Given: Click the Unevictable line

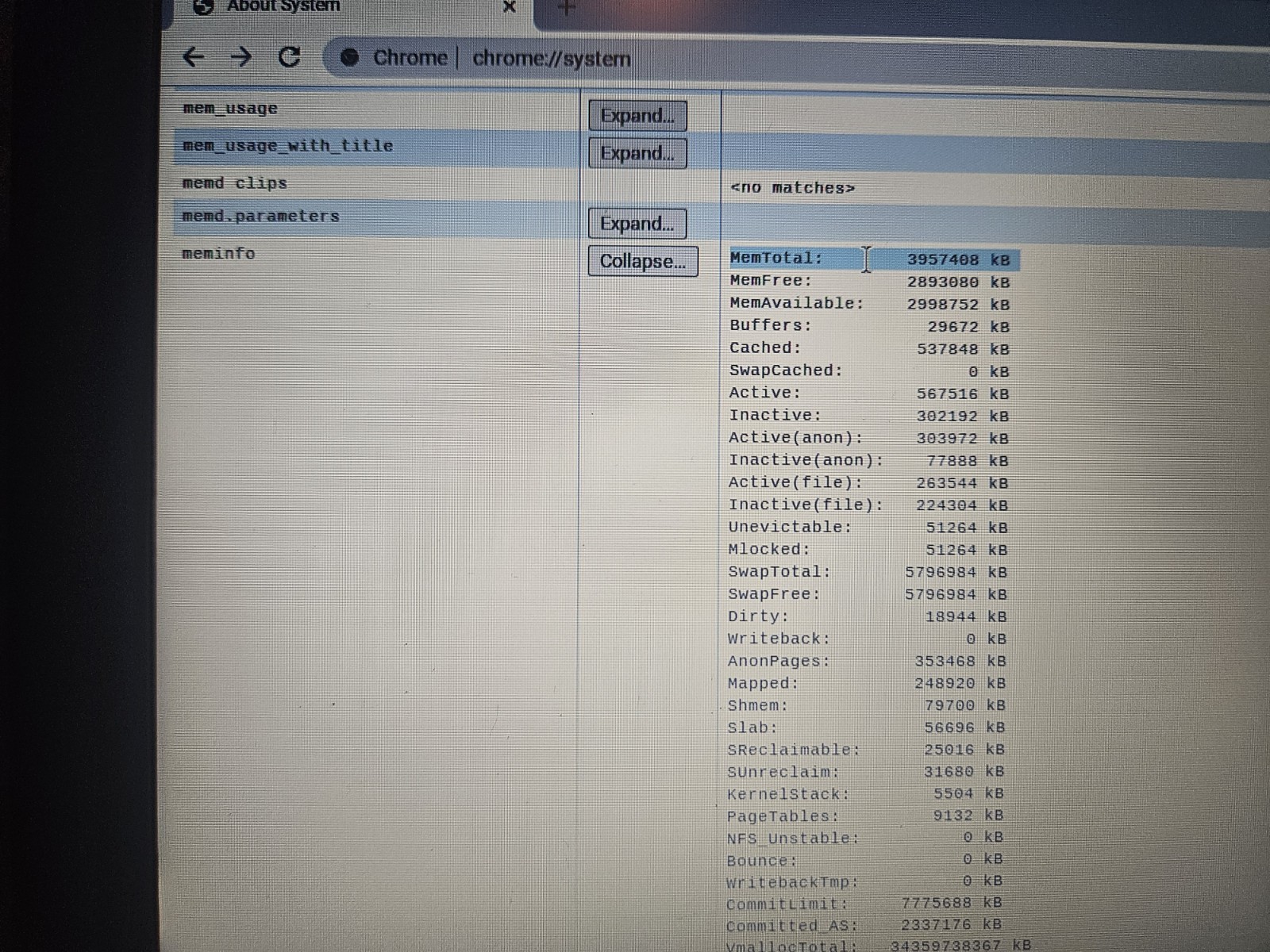Looking at the screenshot, I should click(x=868, y=527).
